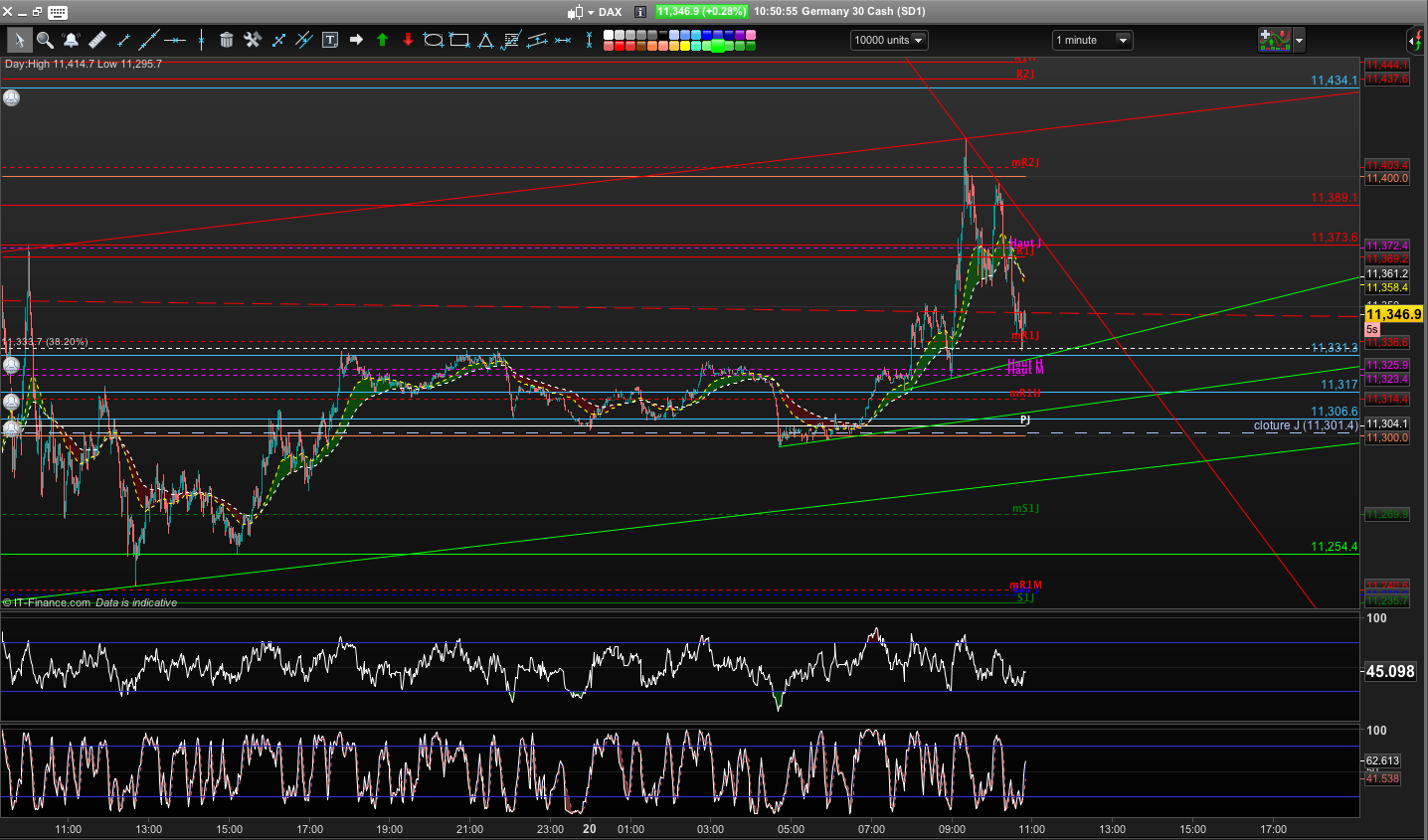Click the 09:00 time axis label
Screen dimensions: 1428x840
pos(952,829)
